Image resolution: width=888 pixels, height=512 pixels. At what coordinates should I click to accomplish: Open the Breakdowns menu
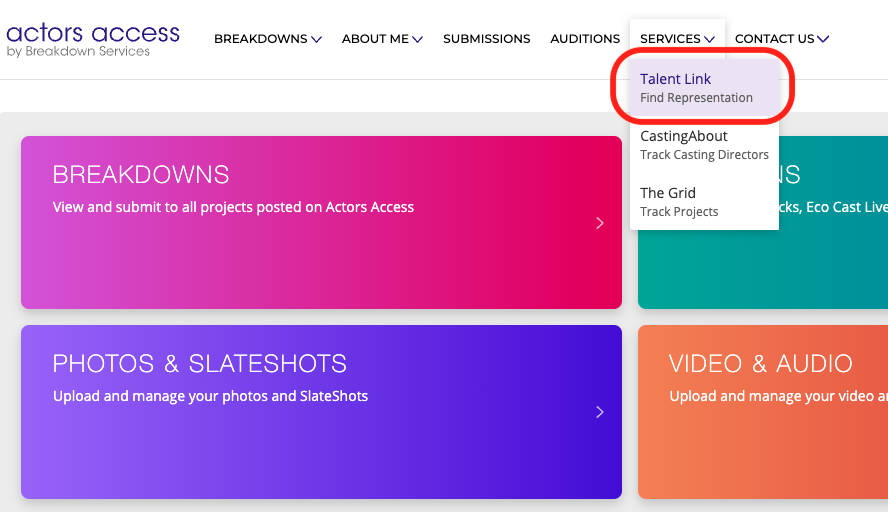tap(268, 39)
